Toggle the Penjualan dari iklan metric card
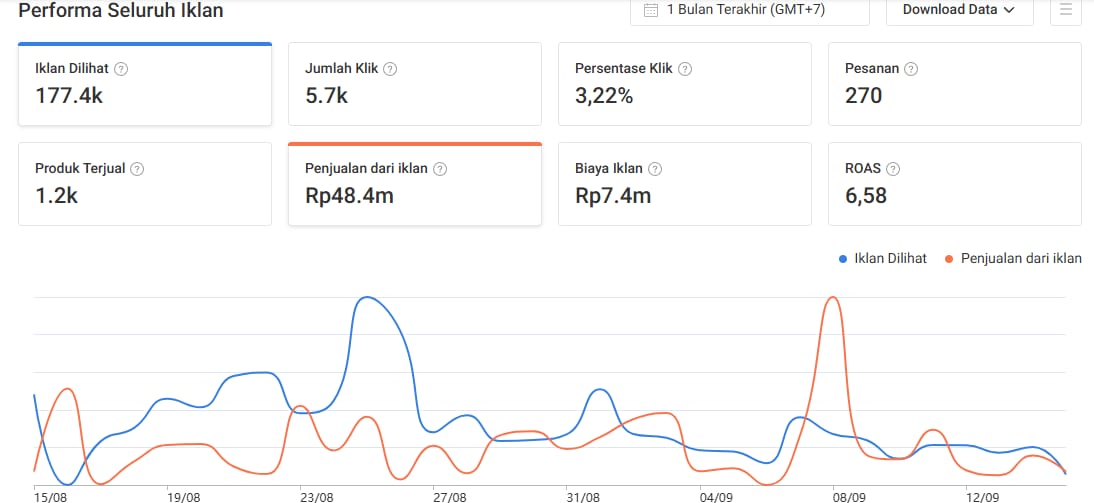The width and height of the screenshot is (1094, 503). click(x=415, y=184)
